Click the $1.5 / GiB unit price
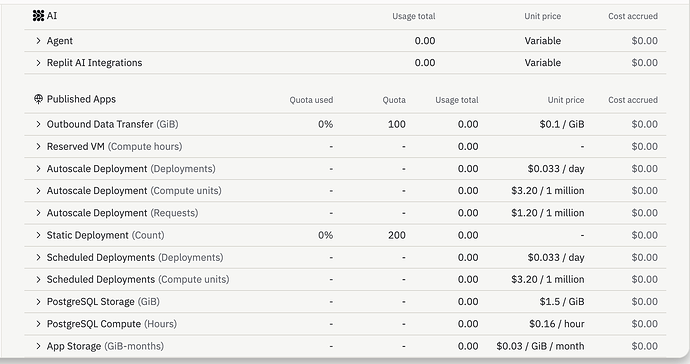 point(562,302)
